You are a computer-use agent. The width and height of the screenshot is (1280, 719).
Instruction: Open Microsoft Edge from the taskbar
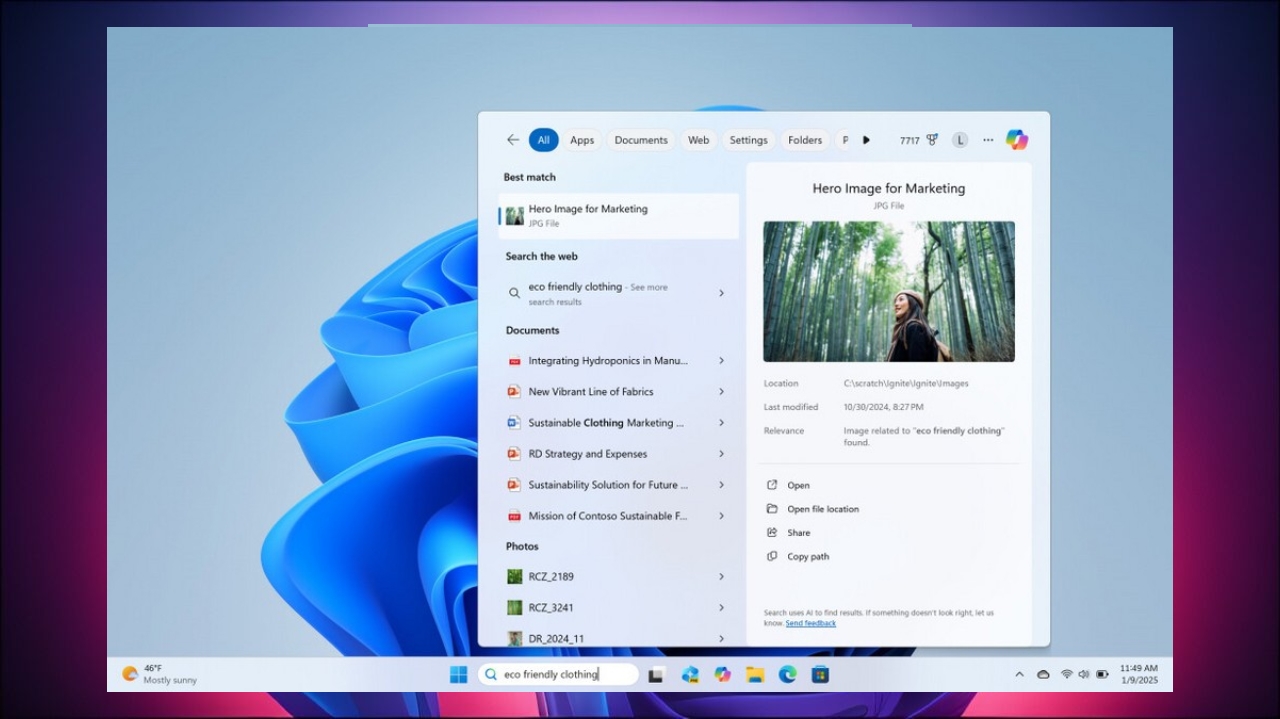[787, 674]
